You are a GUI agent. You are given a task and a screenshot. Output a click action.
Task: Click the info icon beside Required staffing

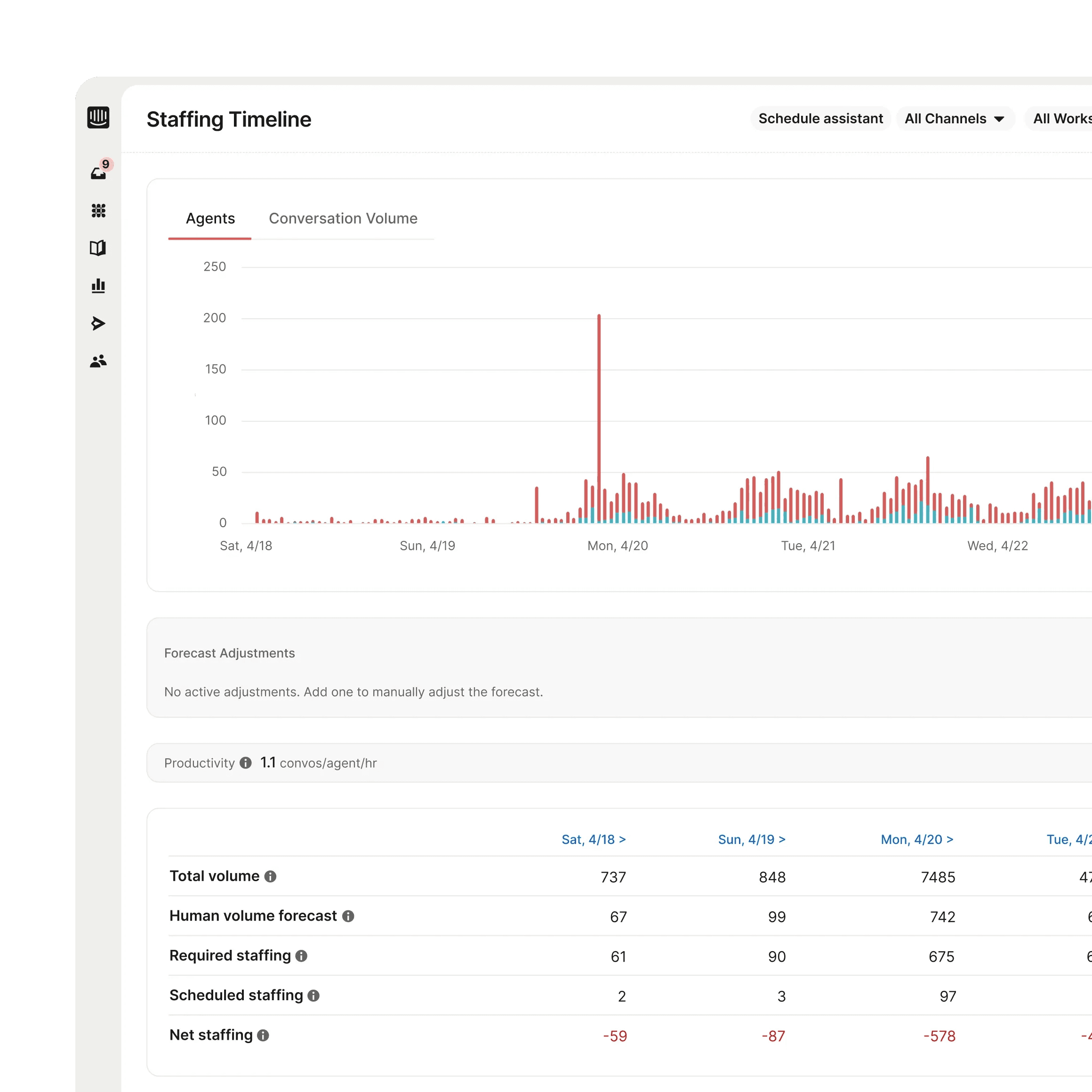coord(301,956)
